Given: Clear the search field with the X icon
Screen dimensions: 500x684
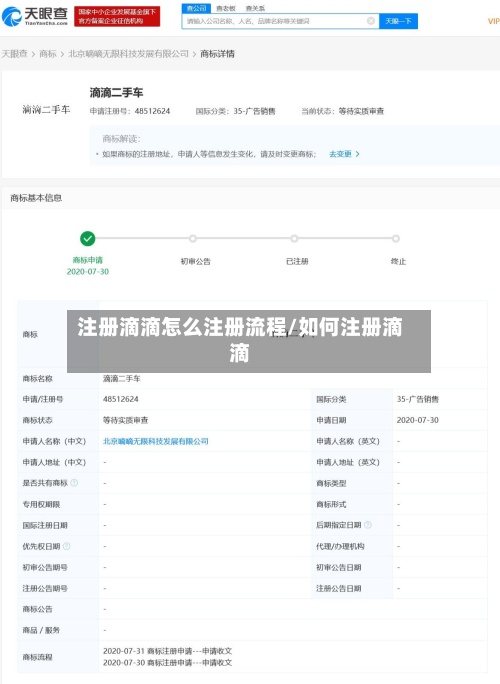Looking at the screenshot, I should [x=371, y=21].
